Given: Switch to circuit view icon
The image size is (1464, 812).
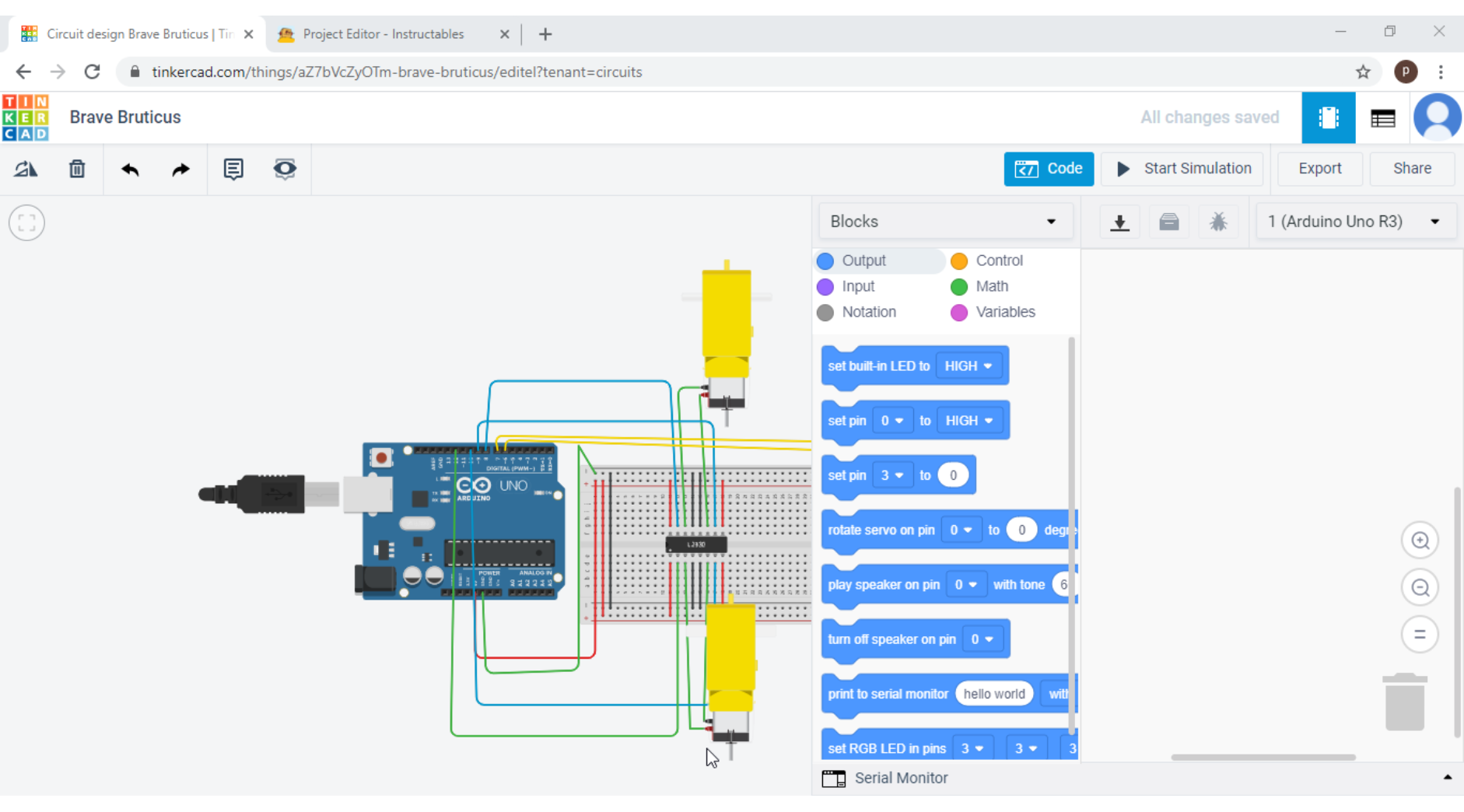Looking at the screenshot, I should 1329,117.
